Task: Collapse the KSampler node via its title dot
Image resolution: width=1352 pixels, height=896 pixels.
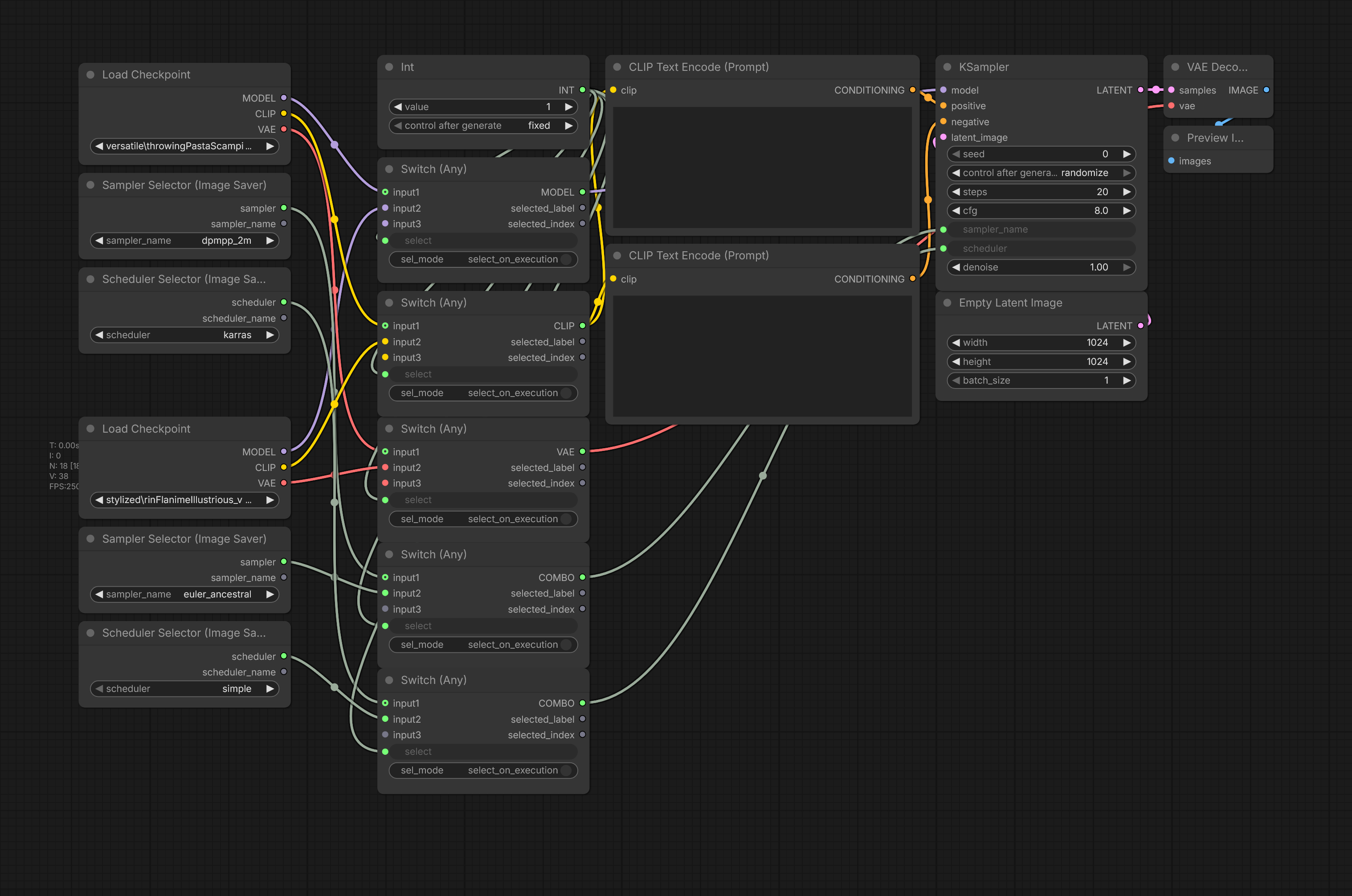Action: (947, 67)
